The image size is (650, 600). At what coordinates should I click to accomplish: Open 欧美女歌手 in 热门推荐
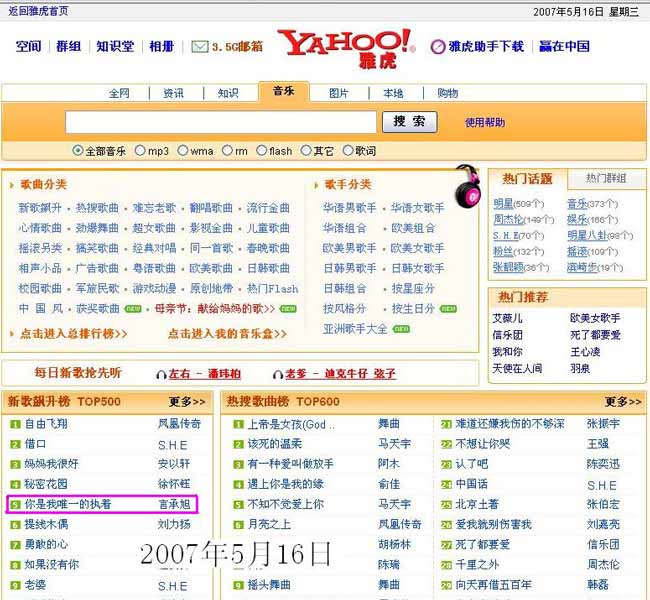click(x=595, y=318)
